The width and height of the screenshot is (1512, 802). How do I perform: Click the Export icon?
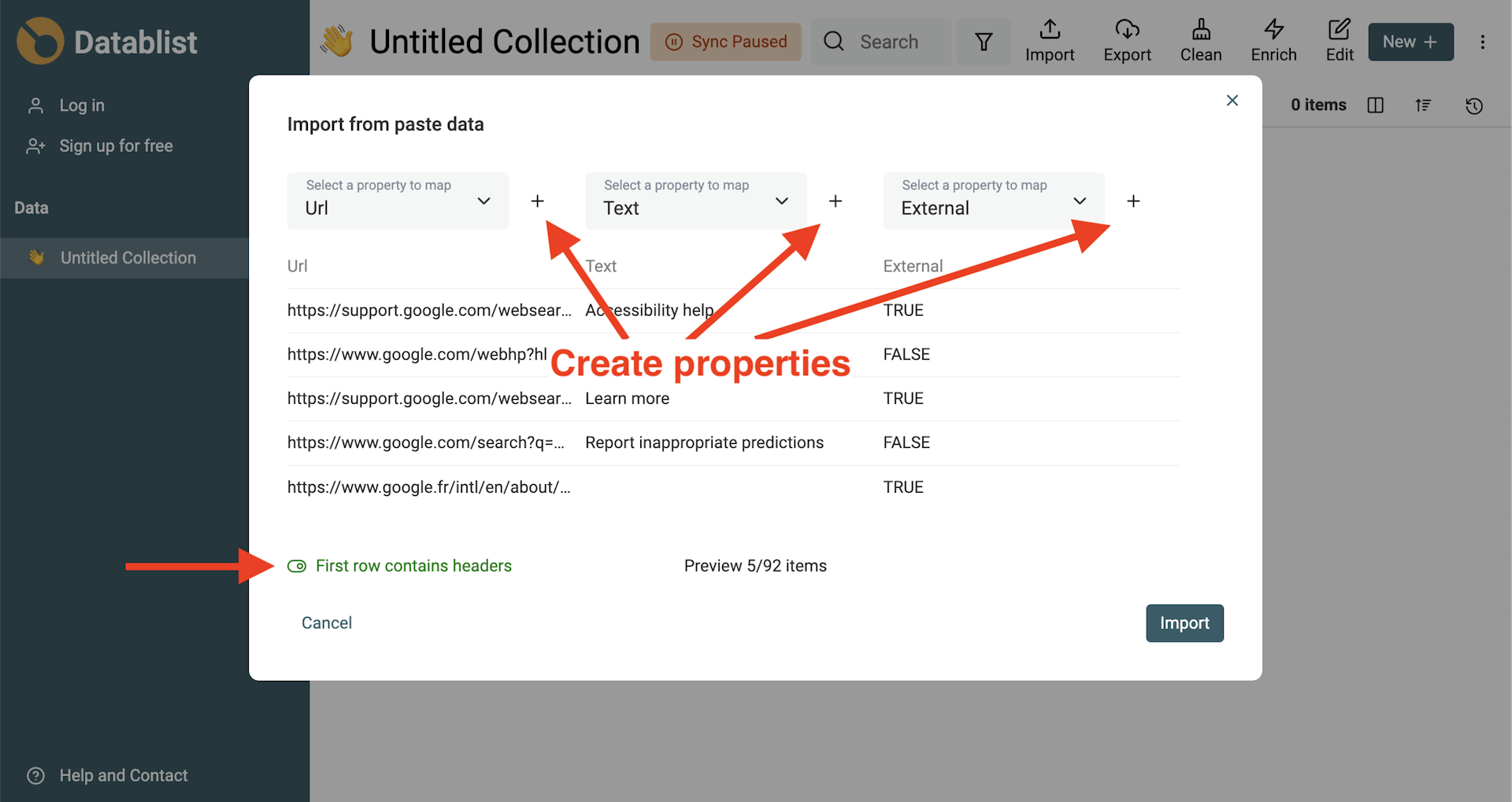1127,41
